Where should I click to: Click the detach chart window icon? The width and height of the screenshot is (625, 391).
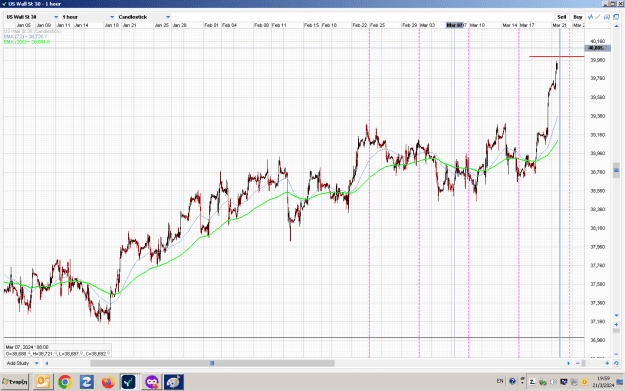(616, 17)
